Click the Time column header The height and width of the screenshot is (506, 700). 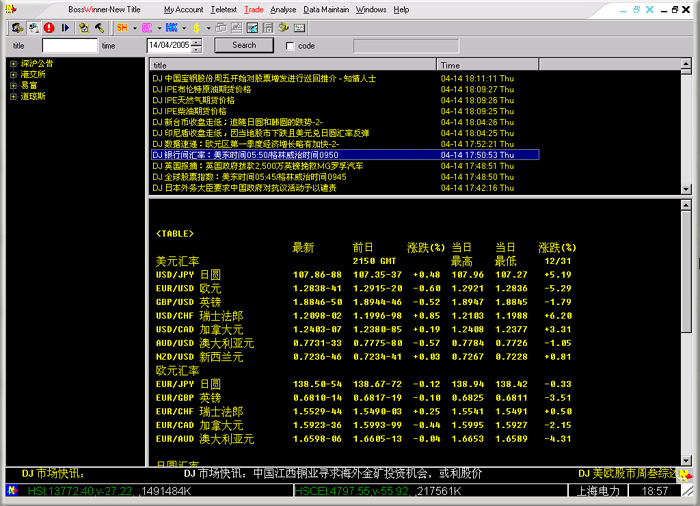pos(488,65)
